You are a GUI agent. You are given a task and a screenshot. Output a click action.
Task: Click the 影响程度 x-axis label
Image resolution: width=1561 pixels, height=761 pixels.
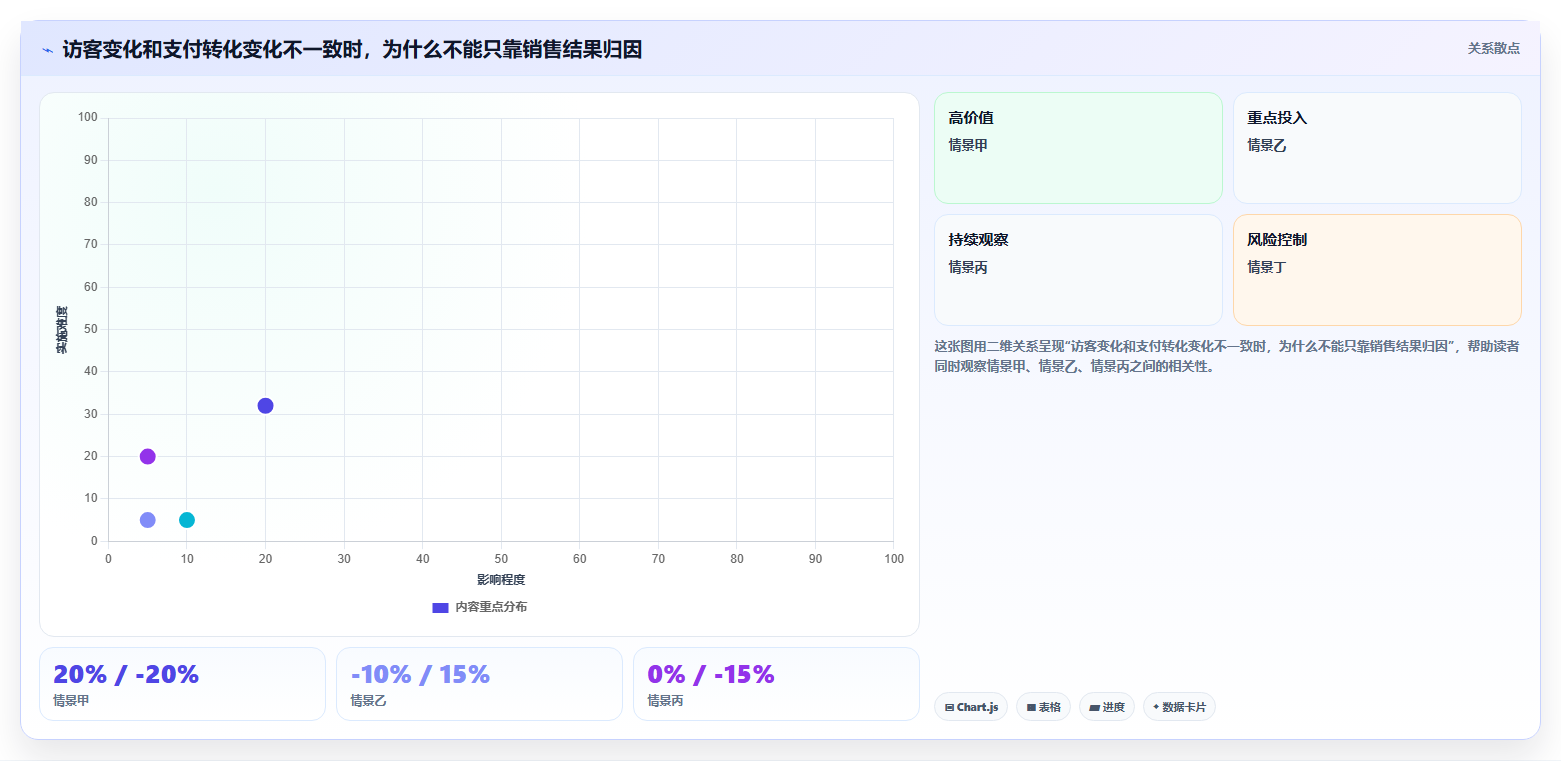501,580
